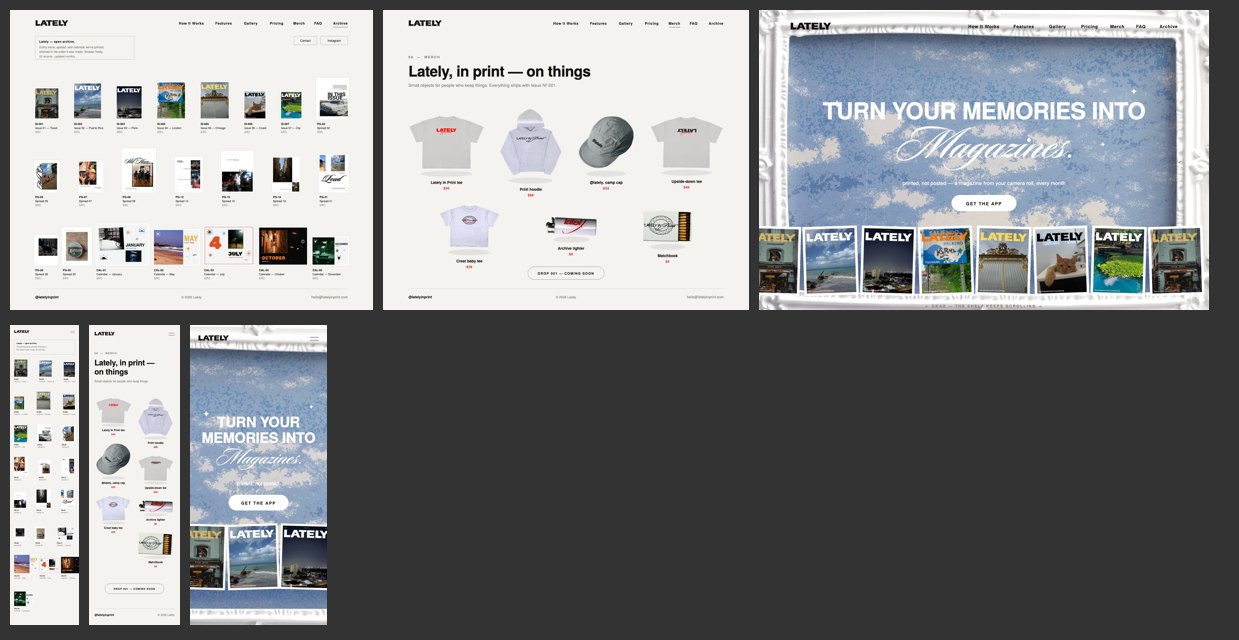Click the Contact button in the desktop archive frame

(x=305, y=41)
